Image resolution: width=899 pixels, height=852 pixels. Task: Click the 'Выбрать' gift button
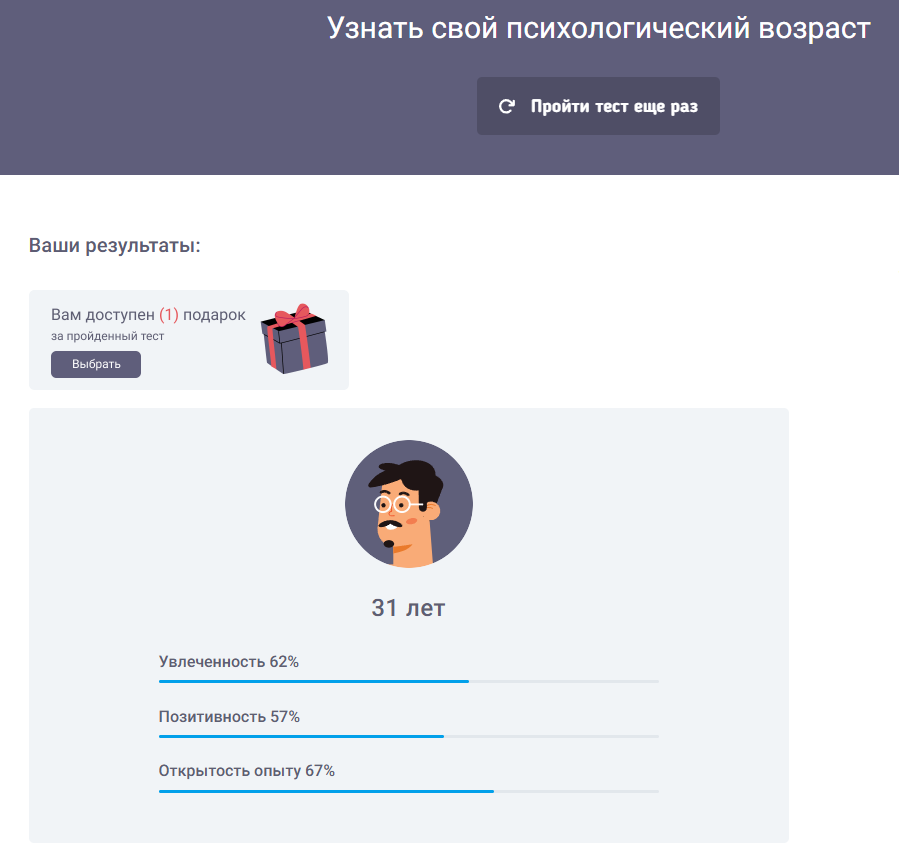click(x=96, y=364)
